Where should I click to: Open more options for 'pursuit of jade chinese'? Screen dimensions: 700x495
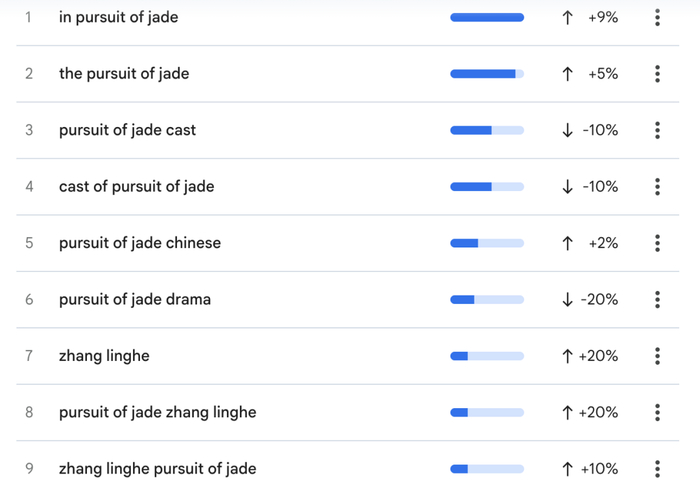657,243
